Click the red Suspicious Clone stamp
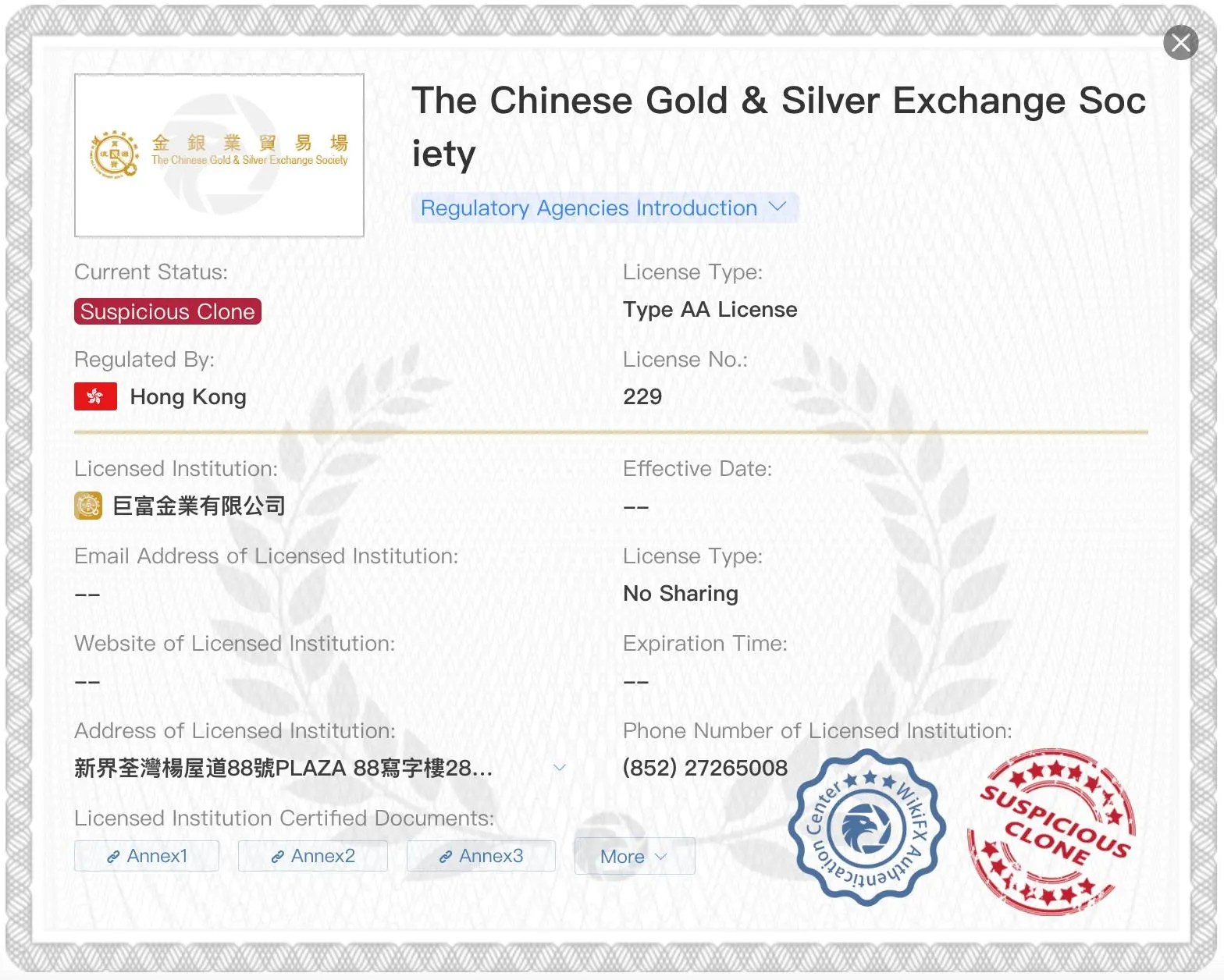The width and height of the screenshot is (1224, 980). [1052, 832]
